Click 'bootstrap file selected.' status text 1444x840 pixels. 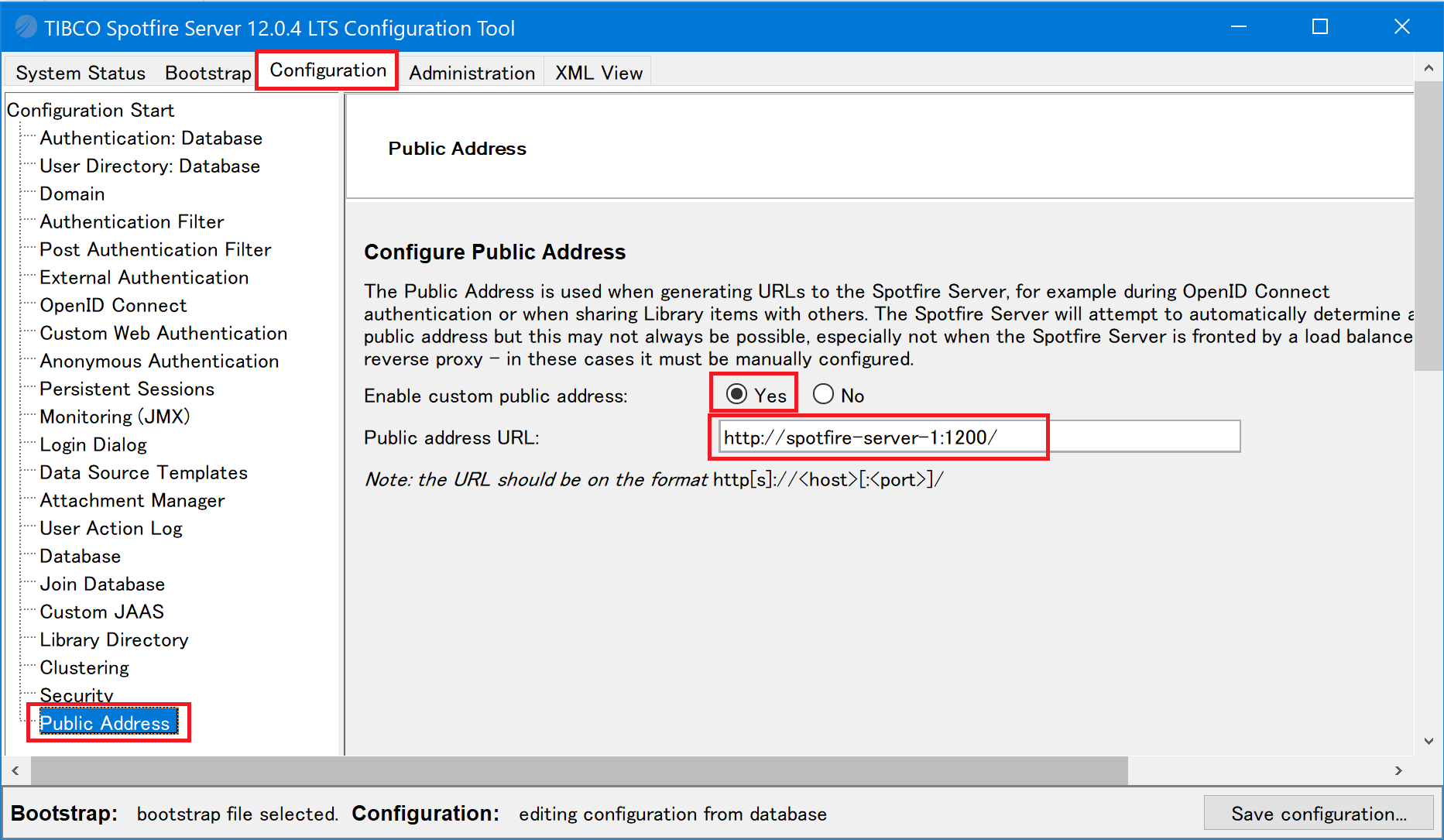tap(237, 814)
